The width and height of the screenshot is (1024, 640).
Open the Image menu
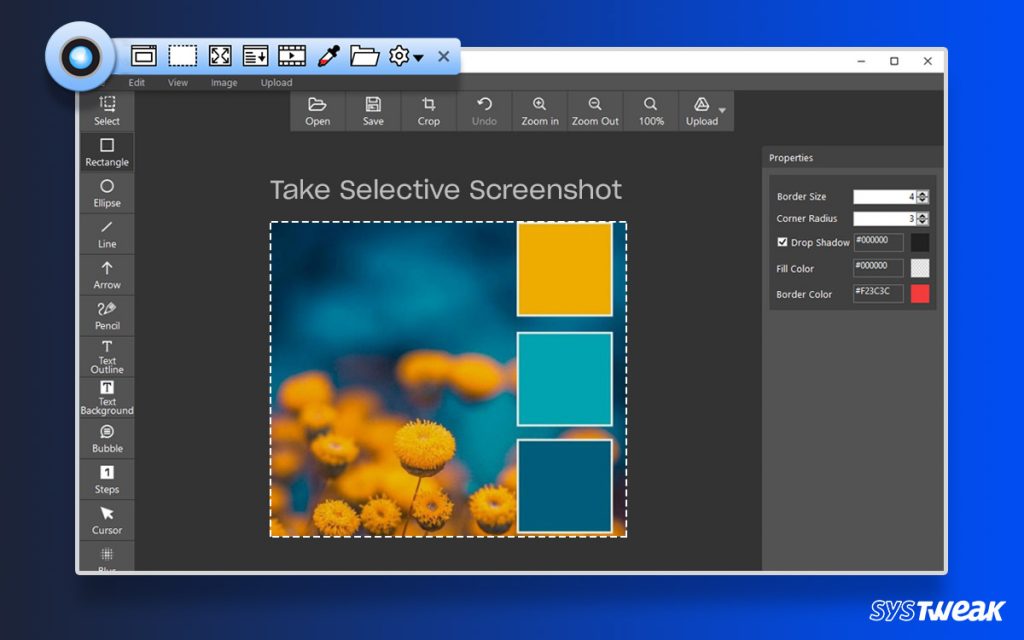[x=224, y=83]
